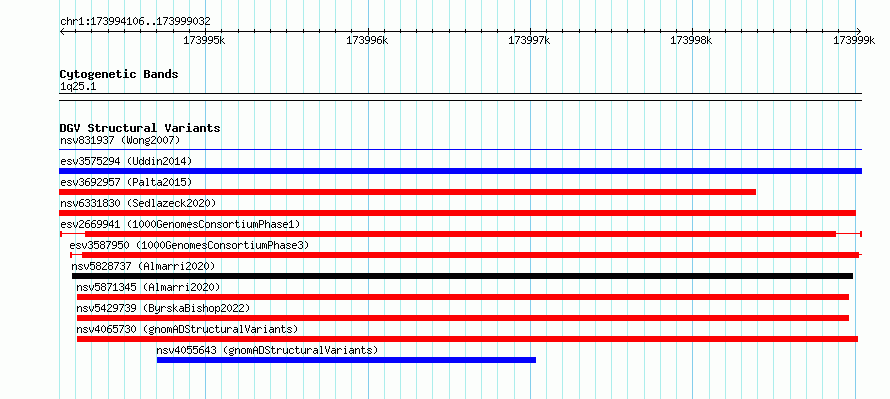Click nsv4065730 (gnomADStructuralVariants) label
This screenshot has height=399, width=890.
187,329
